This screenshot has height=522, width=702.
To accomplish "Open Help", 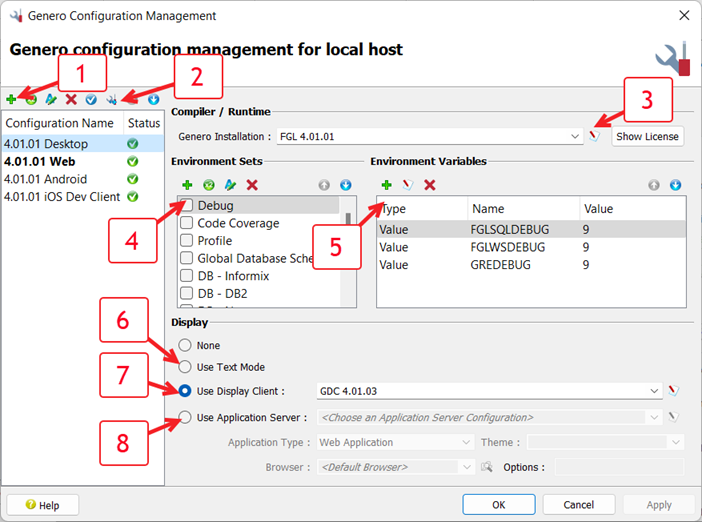I will pos(43,505).
